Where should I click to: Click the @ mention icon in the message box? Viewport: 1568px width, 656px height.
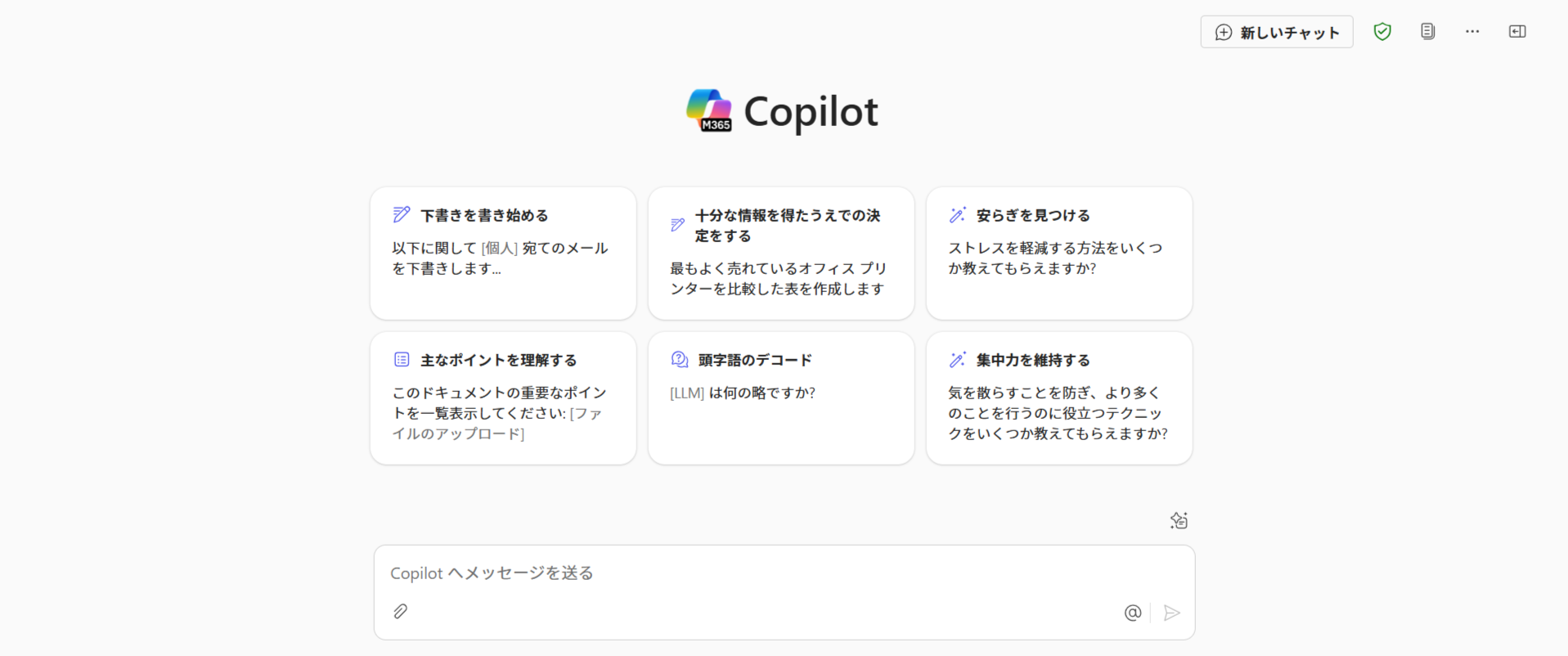pyautogui.click(x=1132, y=612)
